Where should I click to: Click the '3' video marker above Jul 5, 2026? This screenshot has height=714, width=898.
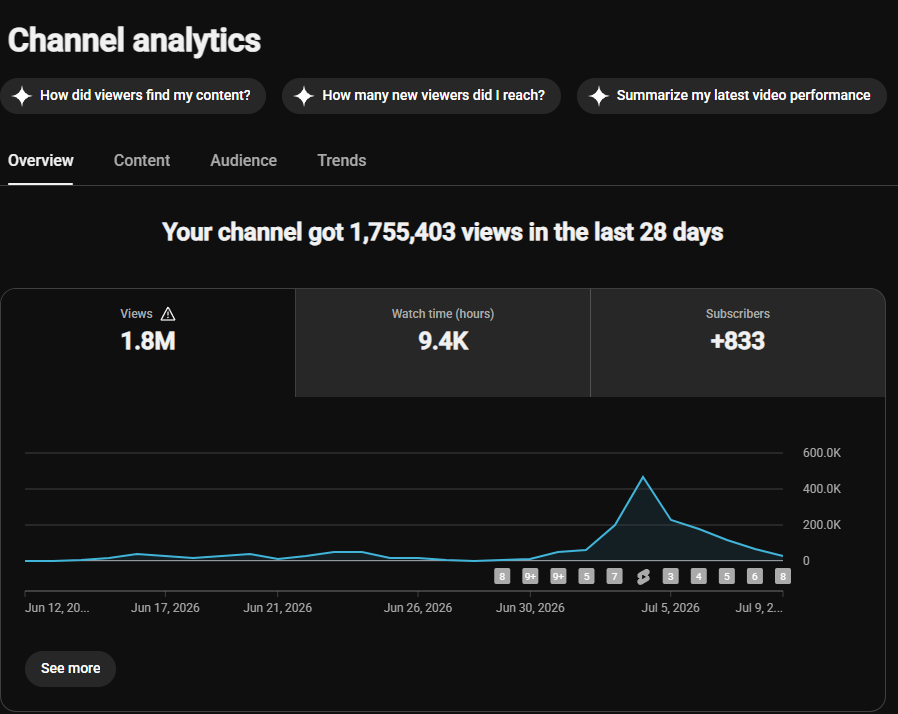(x=671, y=576)
